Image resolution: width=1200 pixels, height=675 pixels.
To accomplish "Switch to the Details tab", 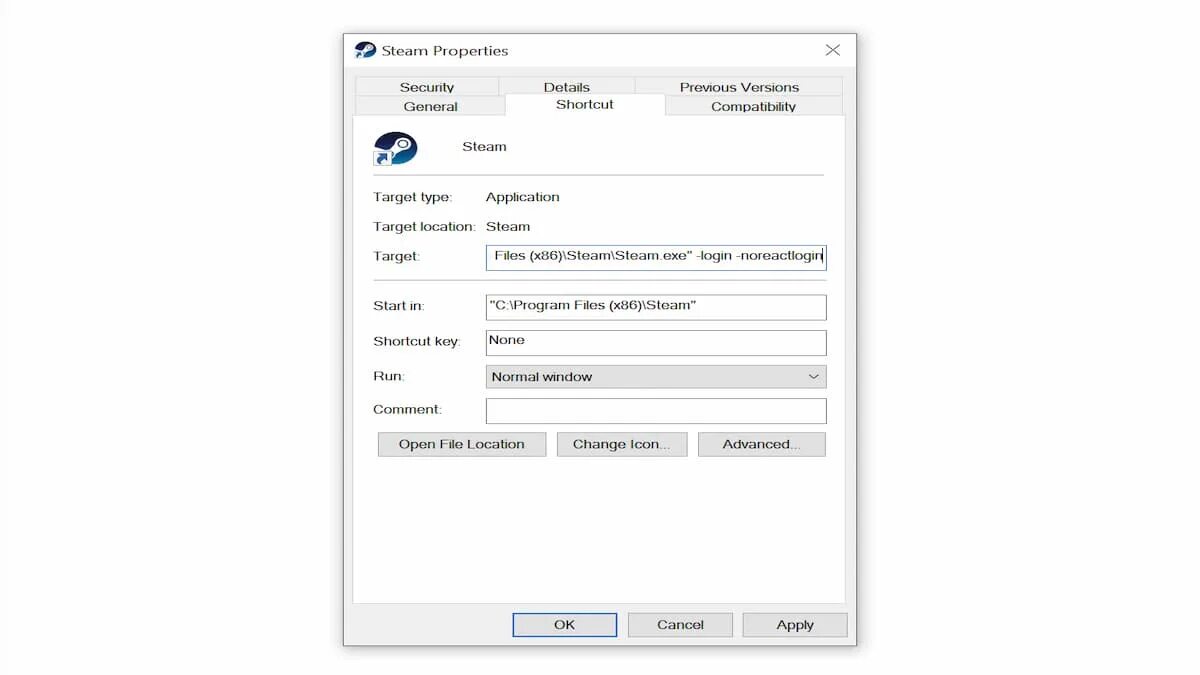I will pos(567,87).
